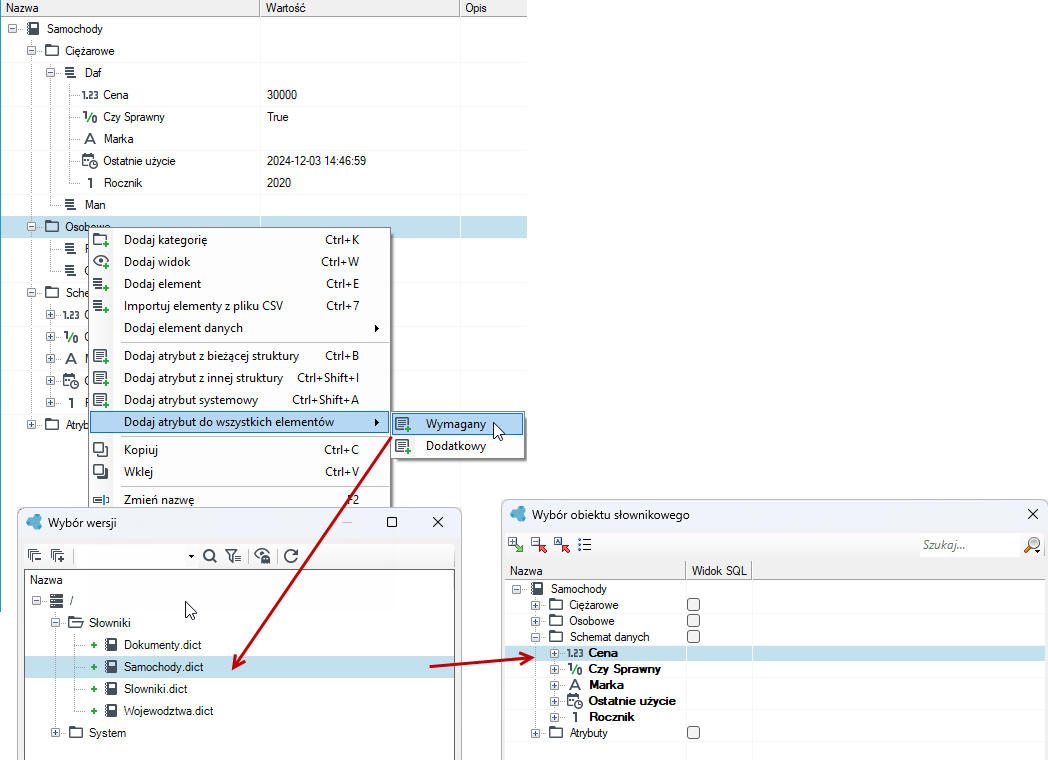The image size is (1048, 760).
Task: Select Dokumenty.dict in the version tree
Action: pyautogui.click(x=162, y=645)
